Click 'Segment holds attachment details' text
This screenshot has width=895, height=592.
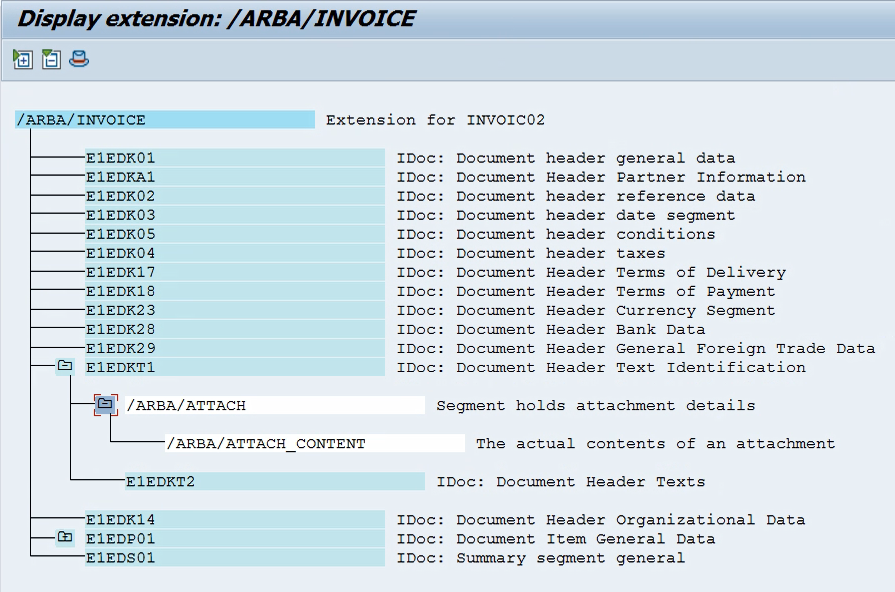coord(595,405)
